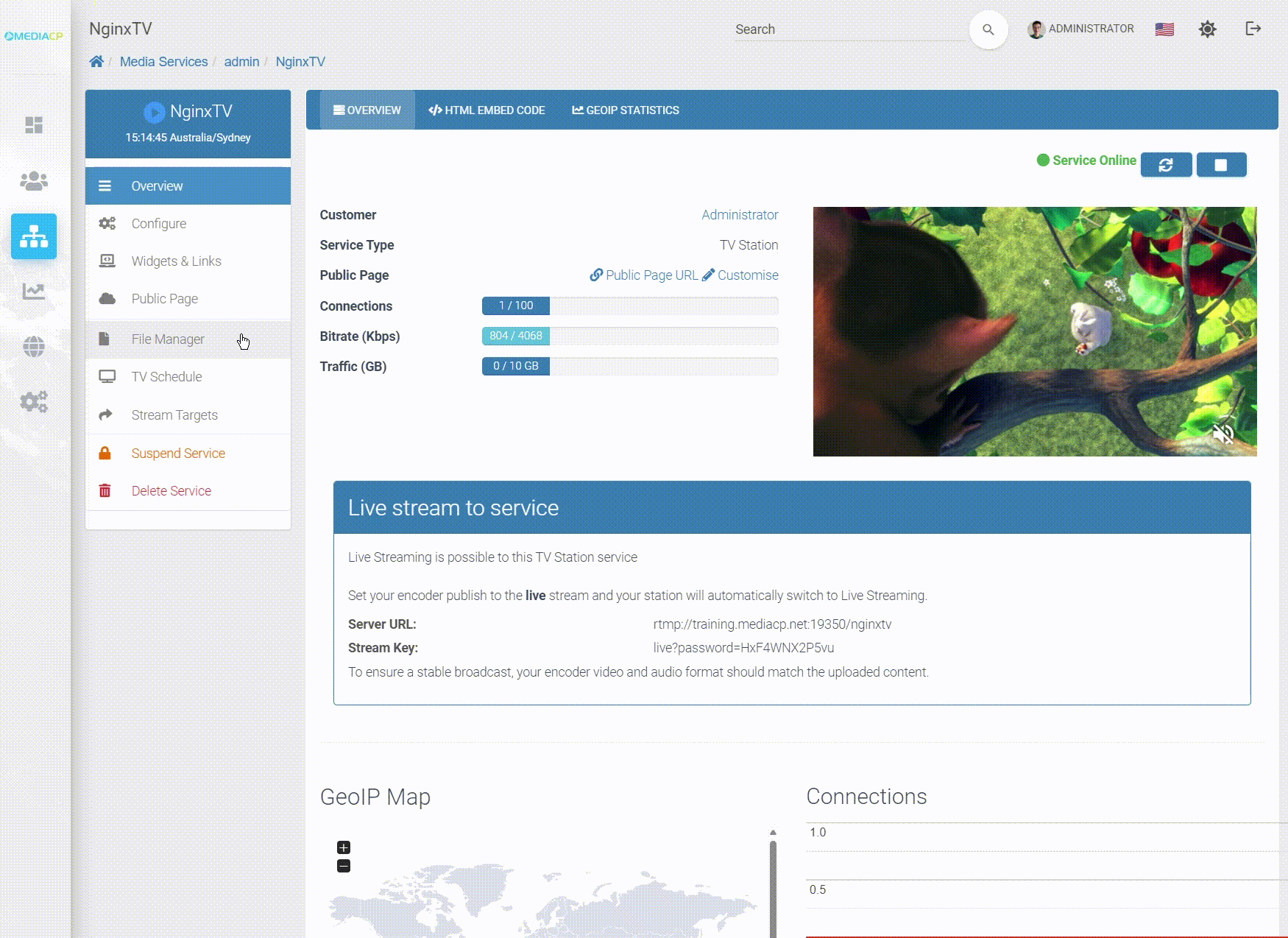This screenshot has width=1288, height=938.
Task: Open Stream Targets in the sidebar
Action: click(x=188, y=415)
